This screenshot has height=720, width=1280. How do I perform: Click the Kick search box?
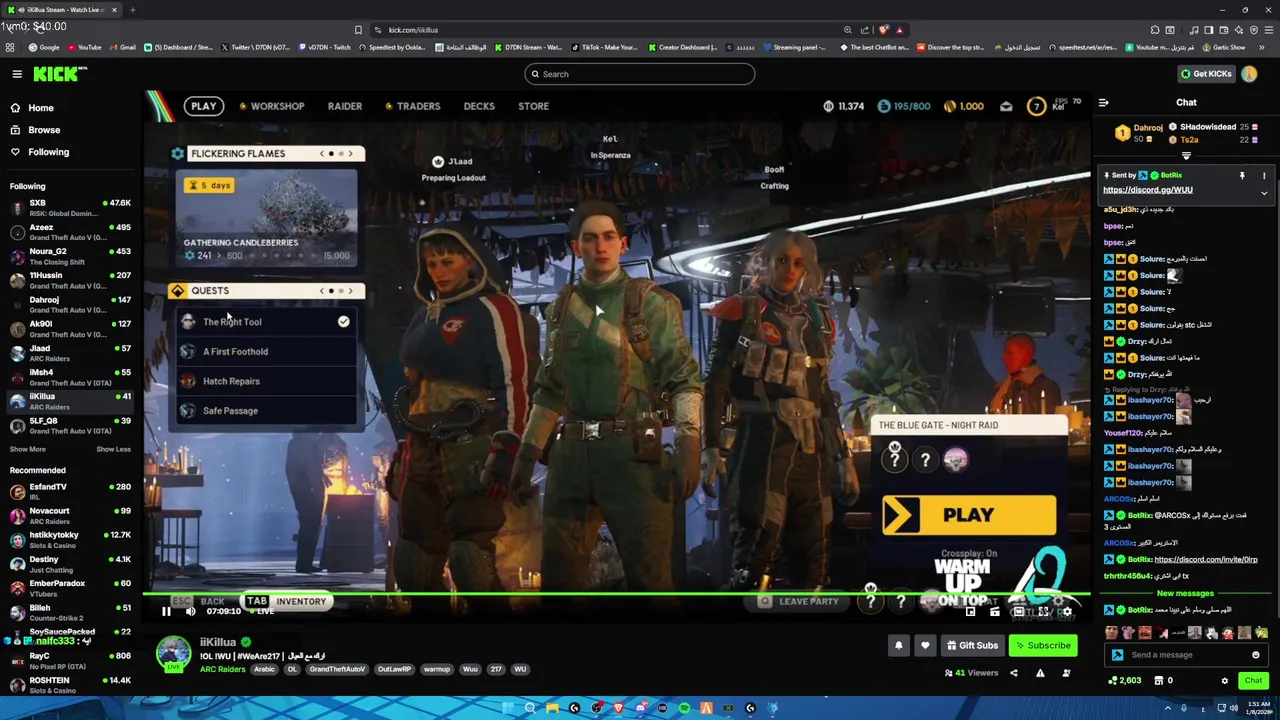639,74
